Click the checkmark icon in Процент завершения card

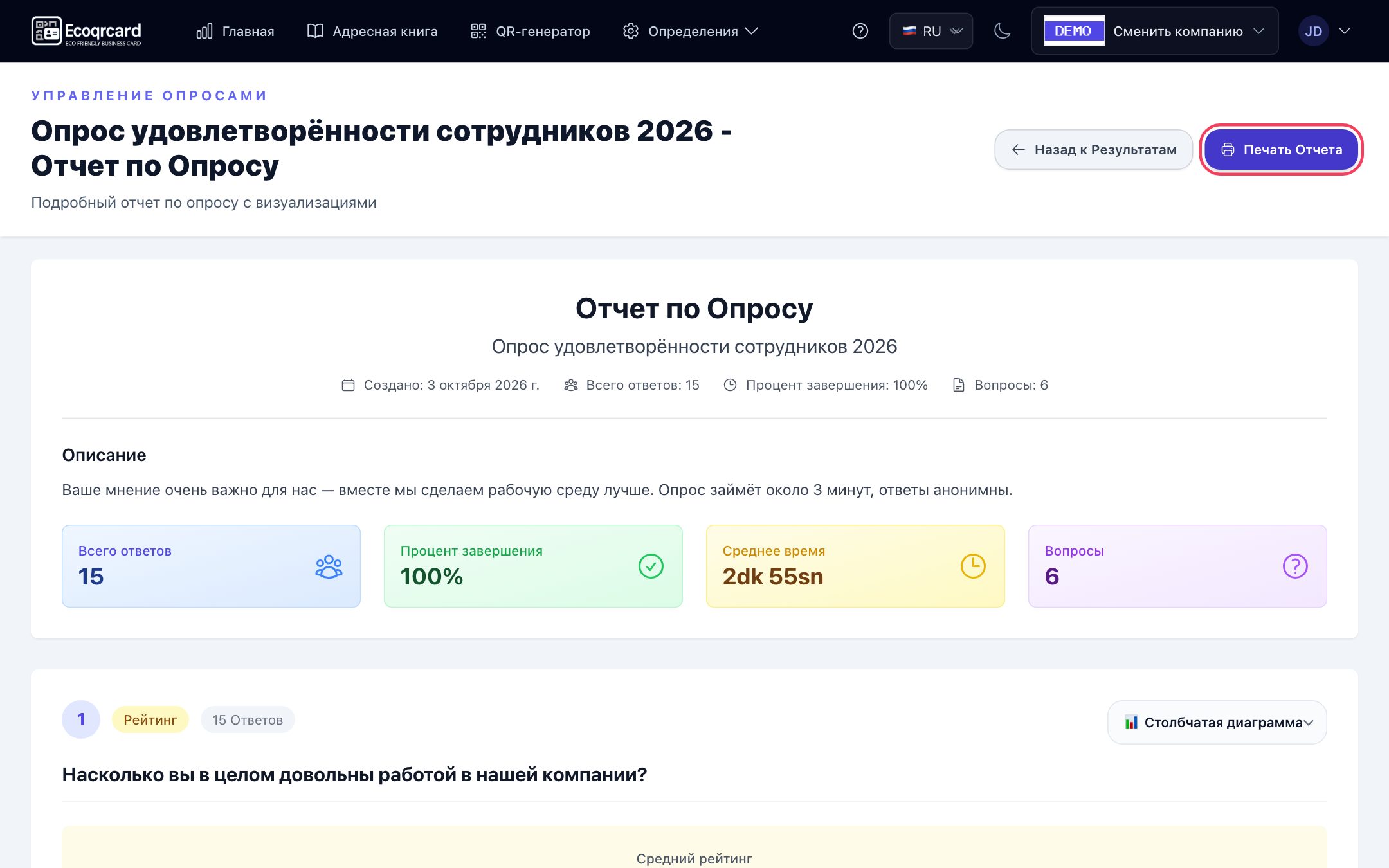click(x=651, y=566)
